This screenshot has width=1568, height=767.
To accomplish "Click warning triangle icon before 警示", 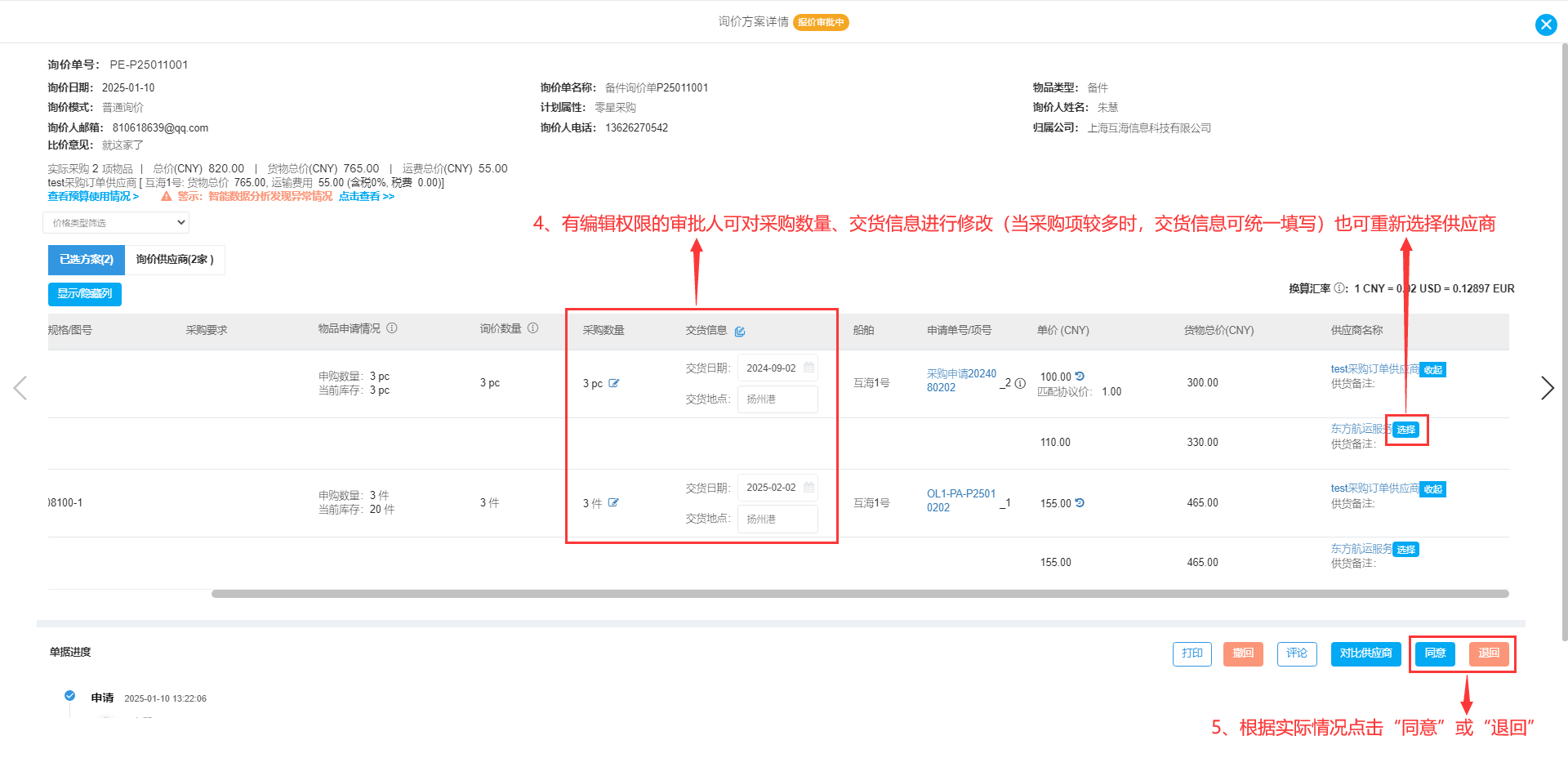I will (x=167, y=196).
